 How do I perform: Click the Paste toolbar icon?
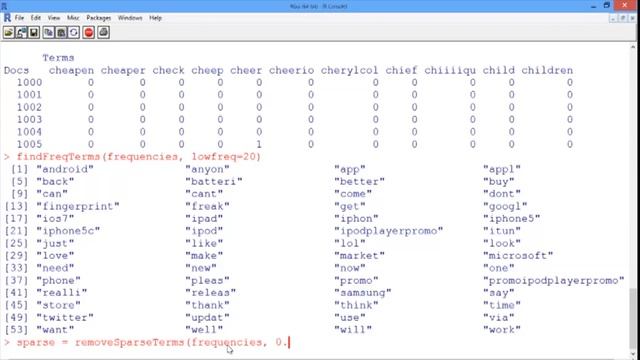coord(61,33)
